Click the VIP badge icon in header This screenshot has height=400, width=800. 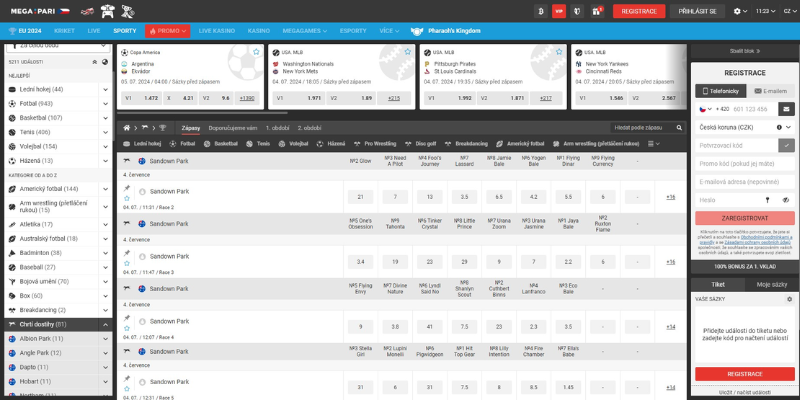point(559,11)
